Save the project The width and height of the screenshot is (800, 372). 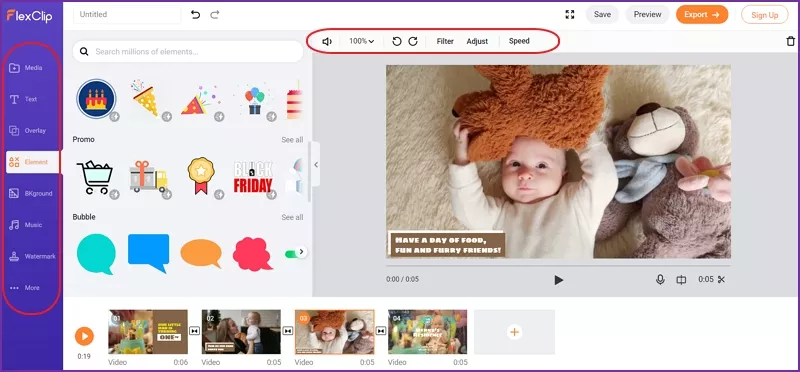coord(602,15)
